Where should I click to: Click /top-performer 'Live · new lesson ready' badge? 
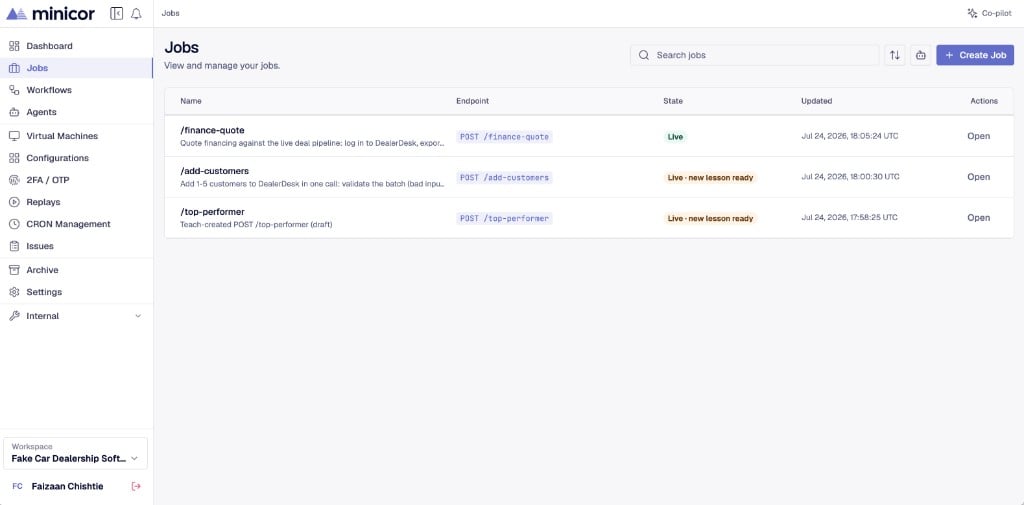pos(710,218)
